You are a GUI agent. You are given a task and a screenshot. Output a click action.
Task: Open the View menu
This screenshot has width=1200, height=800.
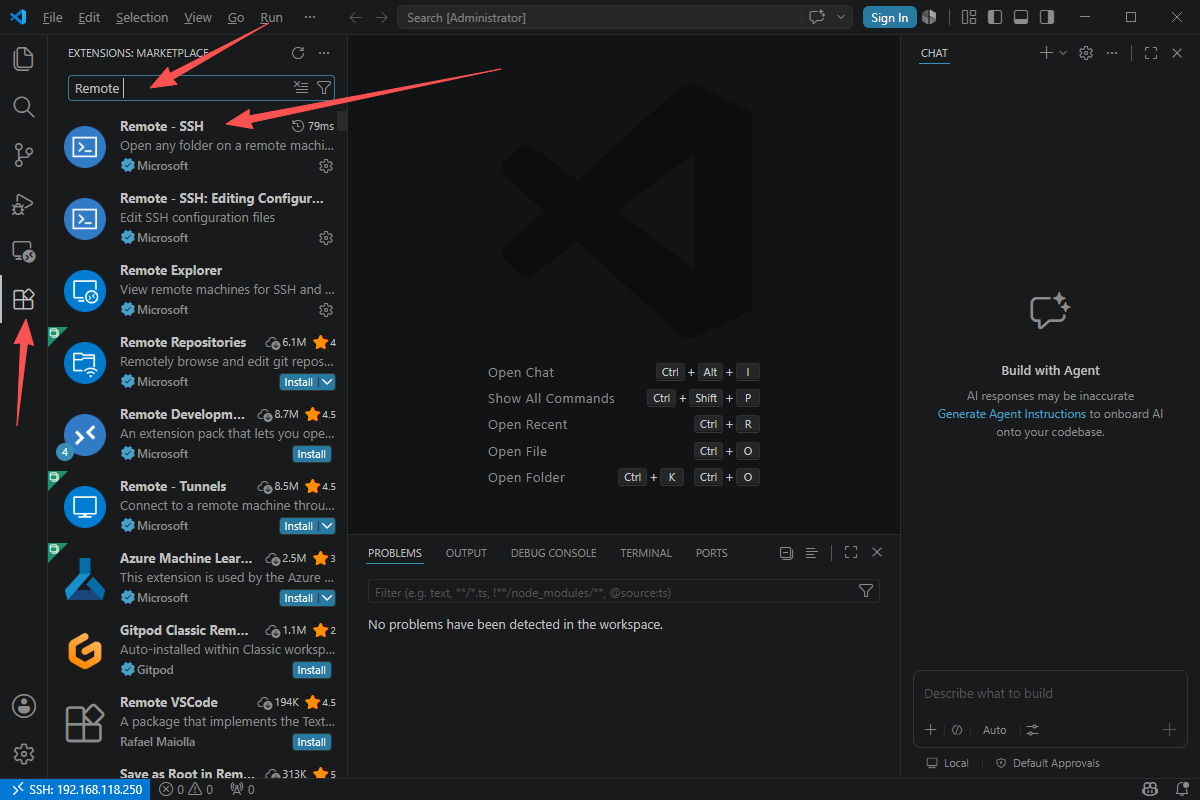tap(198, 17)
